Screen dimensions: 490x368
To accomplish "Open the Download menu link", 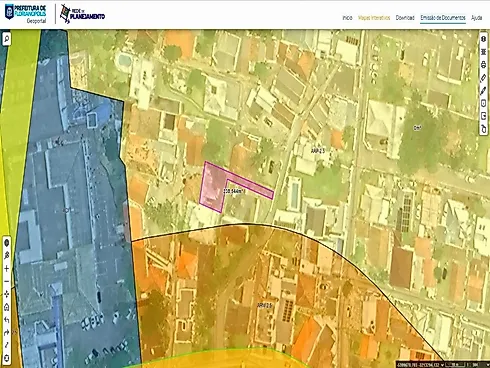I will (405, 18).
